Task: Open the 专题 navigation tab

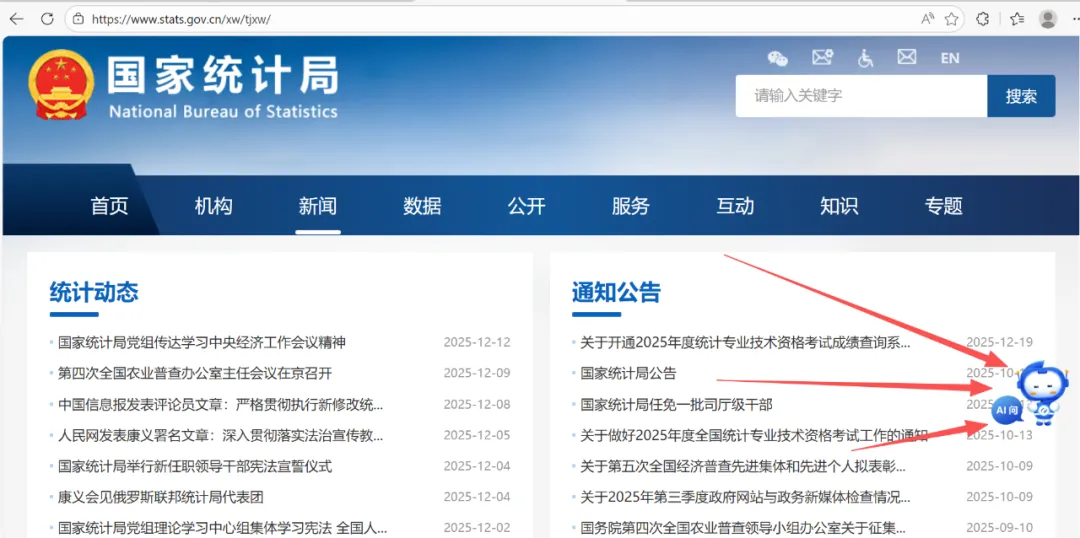Action: [x=943, y=206]
